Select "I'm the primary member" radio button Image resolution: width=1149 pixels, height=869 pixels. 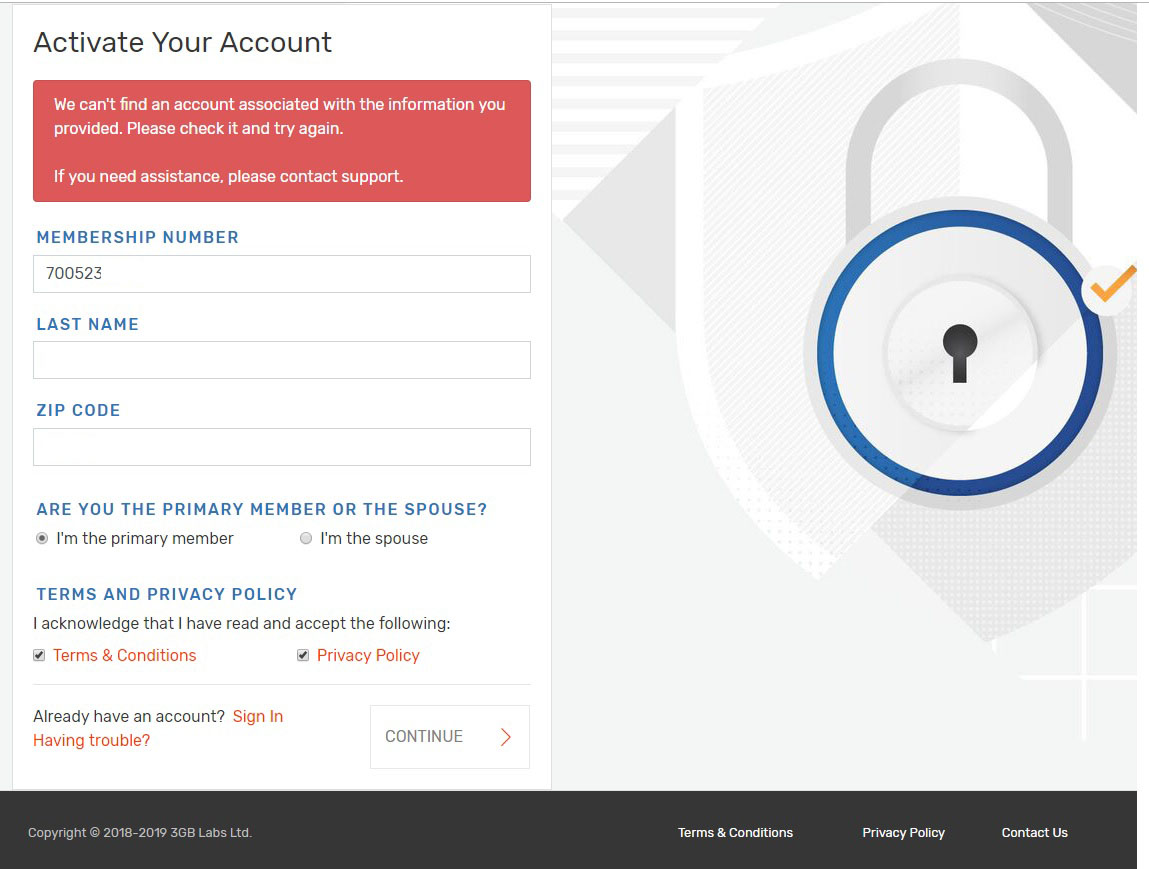pyautogui.click(x=42, y=538)
